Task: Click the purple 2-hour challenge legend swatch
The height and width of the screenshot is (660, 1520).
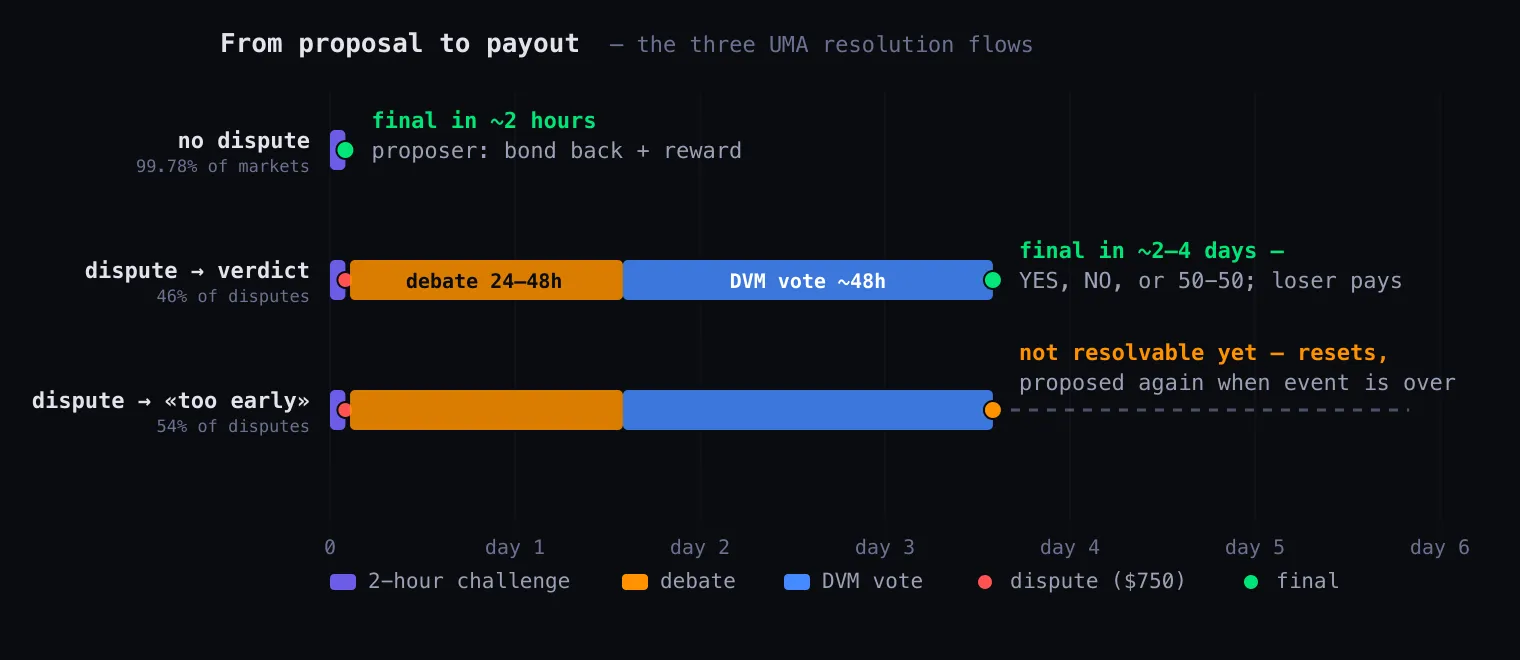Action: (343, 582)
